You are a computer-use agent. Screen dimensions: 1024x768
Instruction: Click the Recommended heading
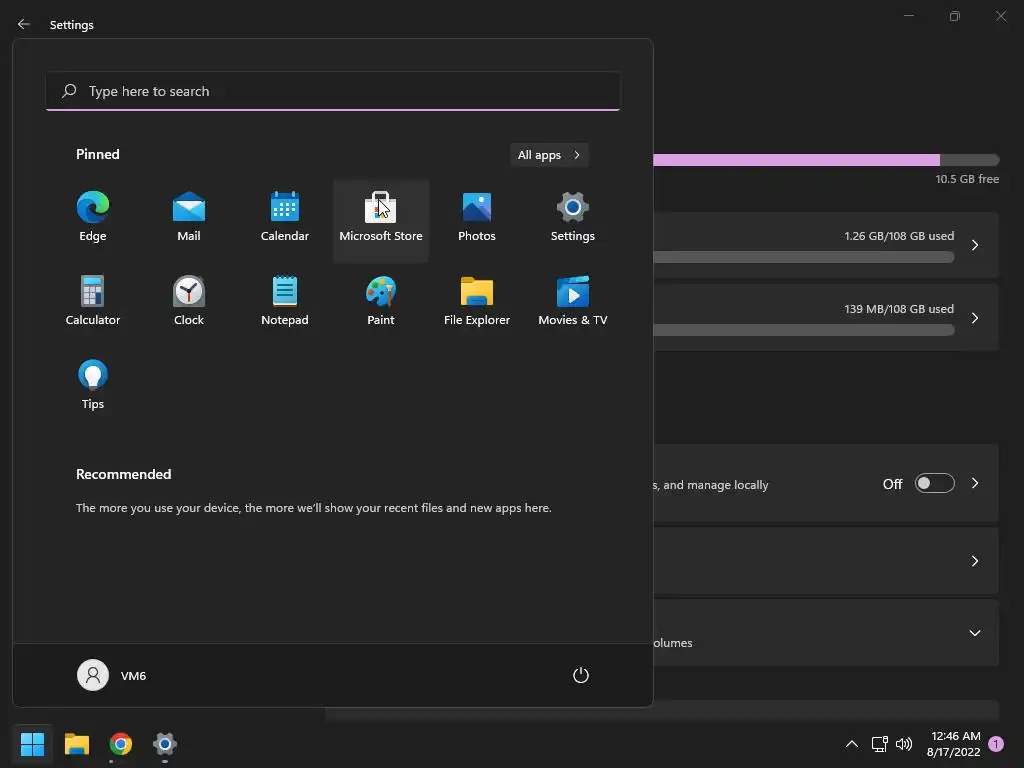pos(123,474)
